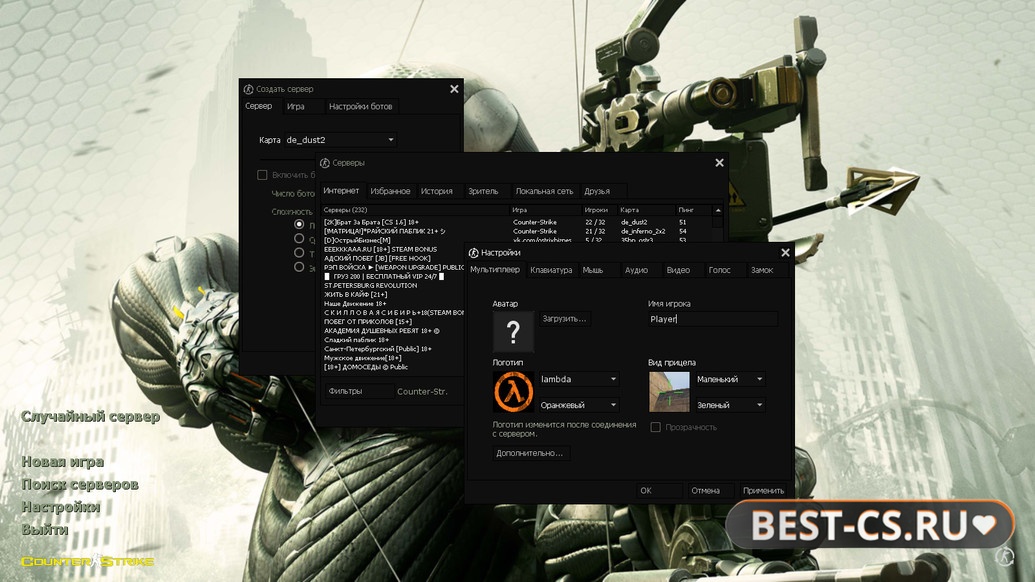This screenshot has height=582, width=1035.
Task: Click the Имя игрока Player text field
Action: point(712,319)
